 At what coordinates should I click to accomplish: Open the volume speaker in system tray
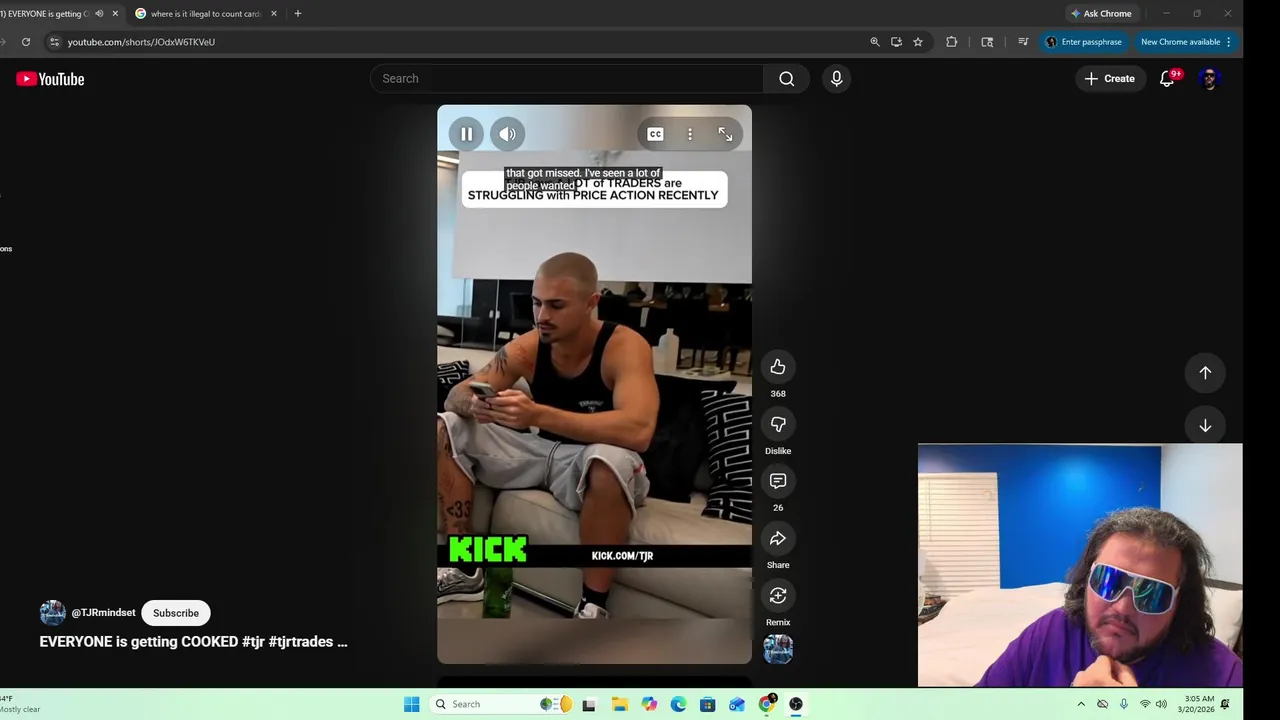(1161, 704)
